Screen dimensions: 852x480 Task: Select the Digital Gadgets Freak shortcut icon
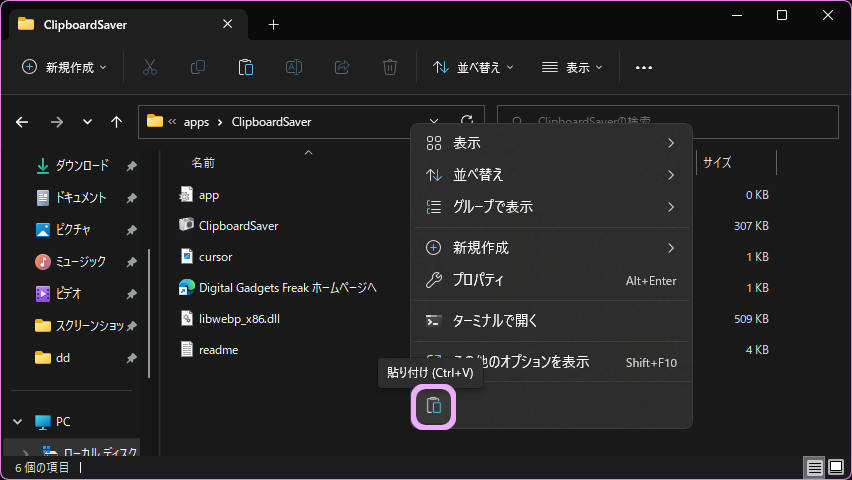coord(186,287)
